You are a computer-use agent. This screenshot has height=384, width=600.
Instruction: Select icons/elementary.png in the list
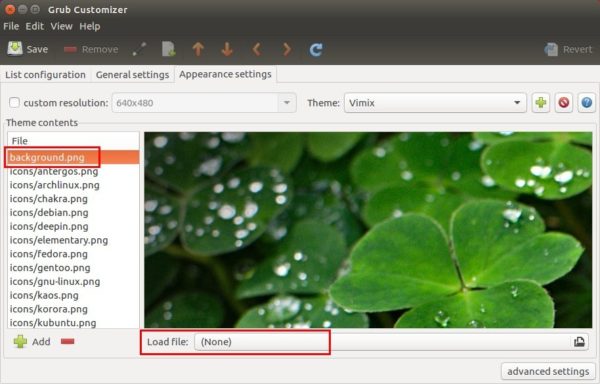click(73, 240)
